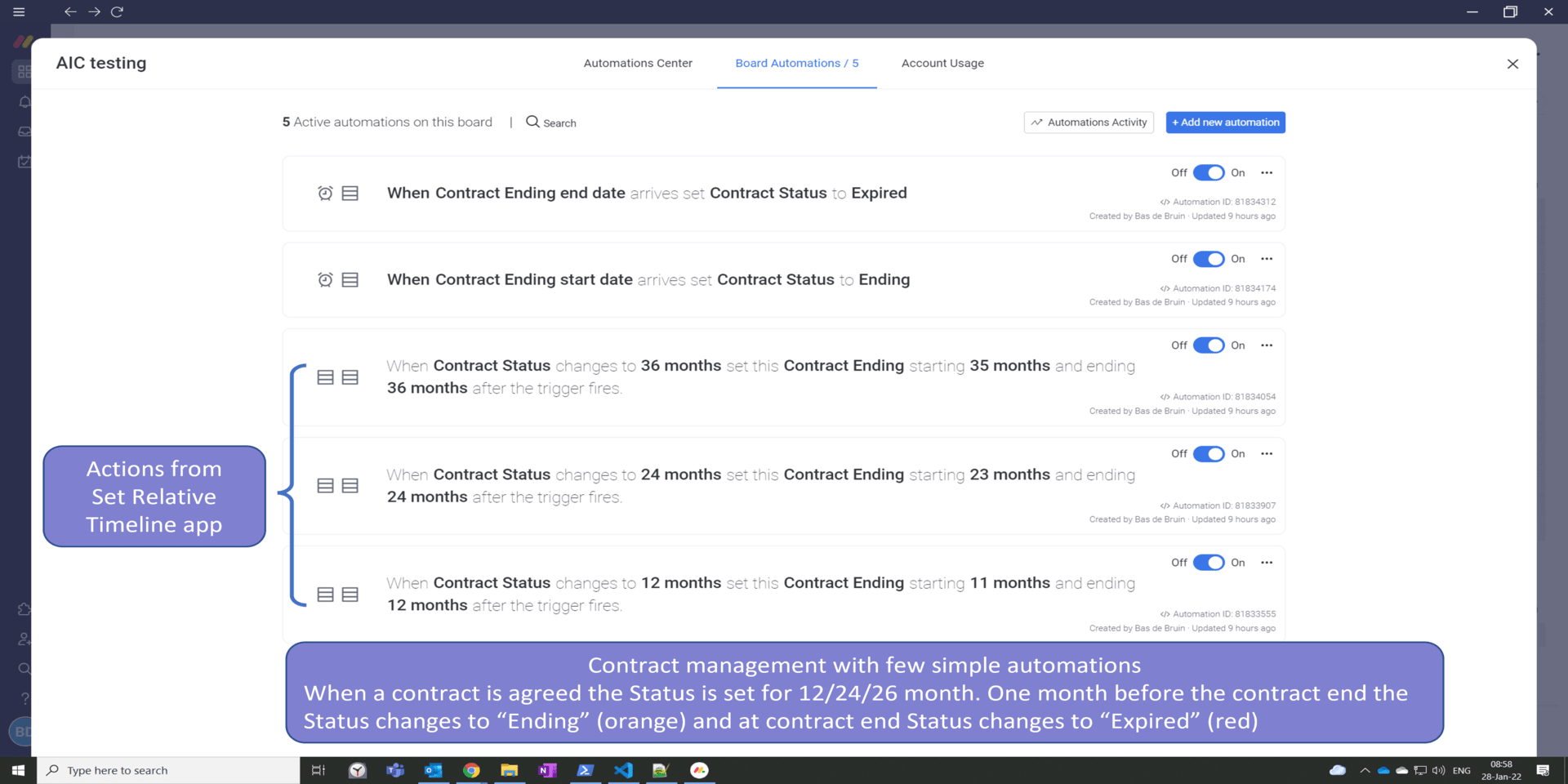Viewport: 1568px width, 784px height.
Task: Open three-dot menu of 36 months automation
Action: click(1267, 345)
